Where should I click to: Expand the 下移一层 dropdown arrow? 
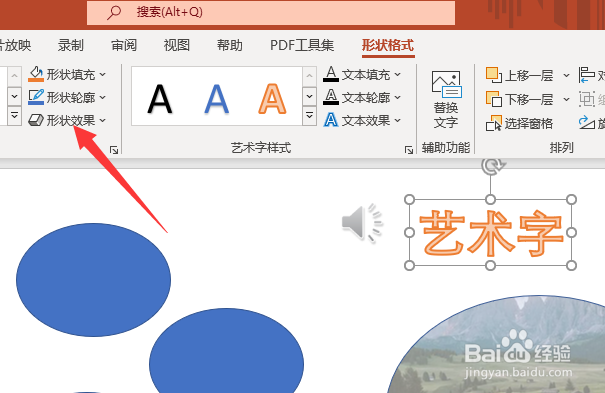[x=566, y=99]
